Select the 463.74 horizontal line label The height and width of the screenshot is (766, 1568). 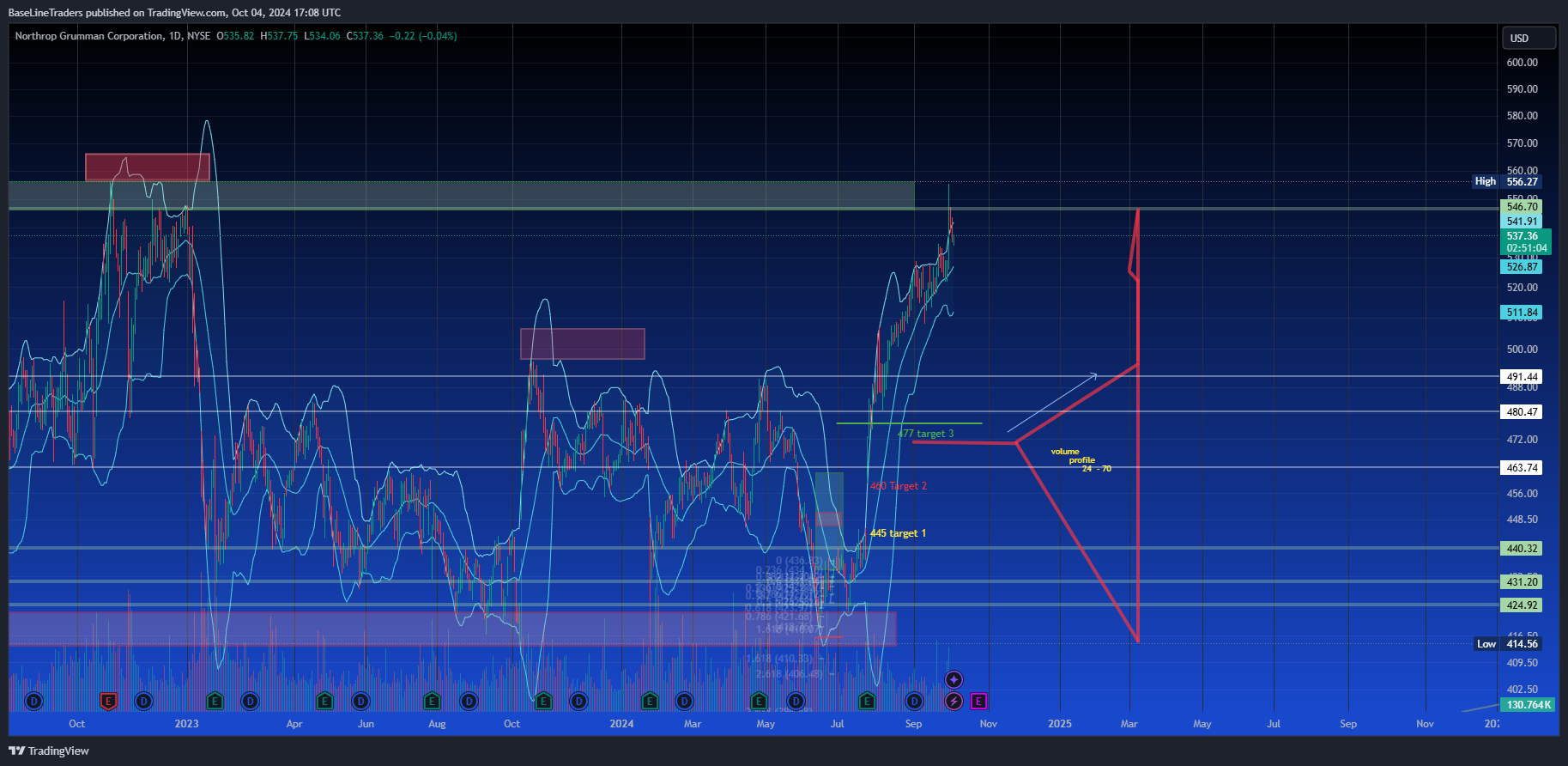click(1522, 467)
